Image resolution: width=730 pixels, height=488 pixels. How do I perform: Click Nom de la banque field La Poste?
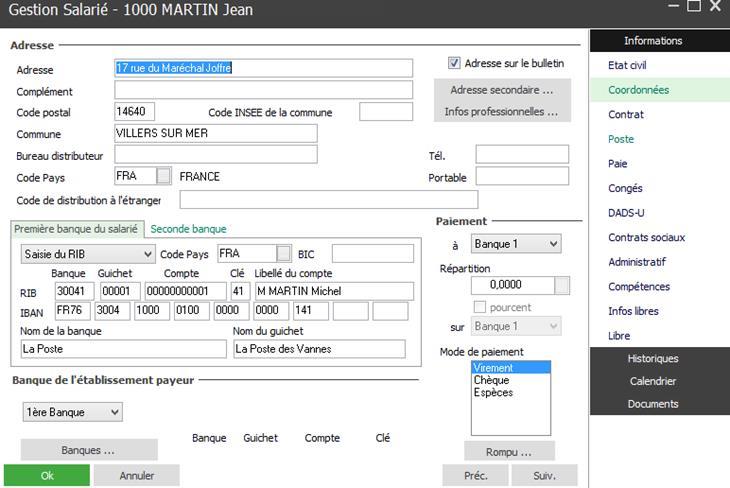(x=123, y=349)
